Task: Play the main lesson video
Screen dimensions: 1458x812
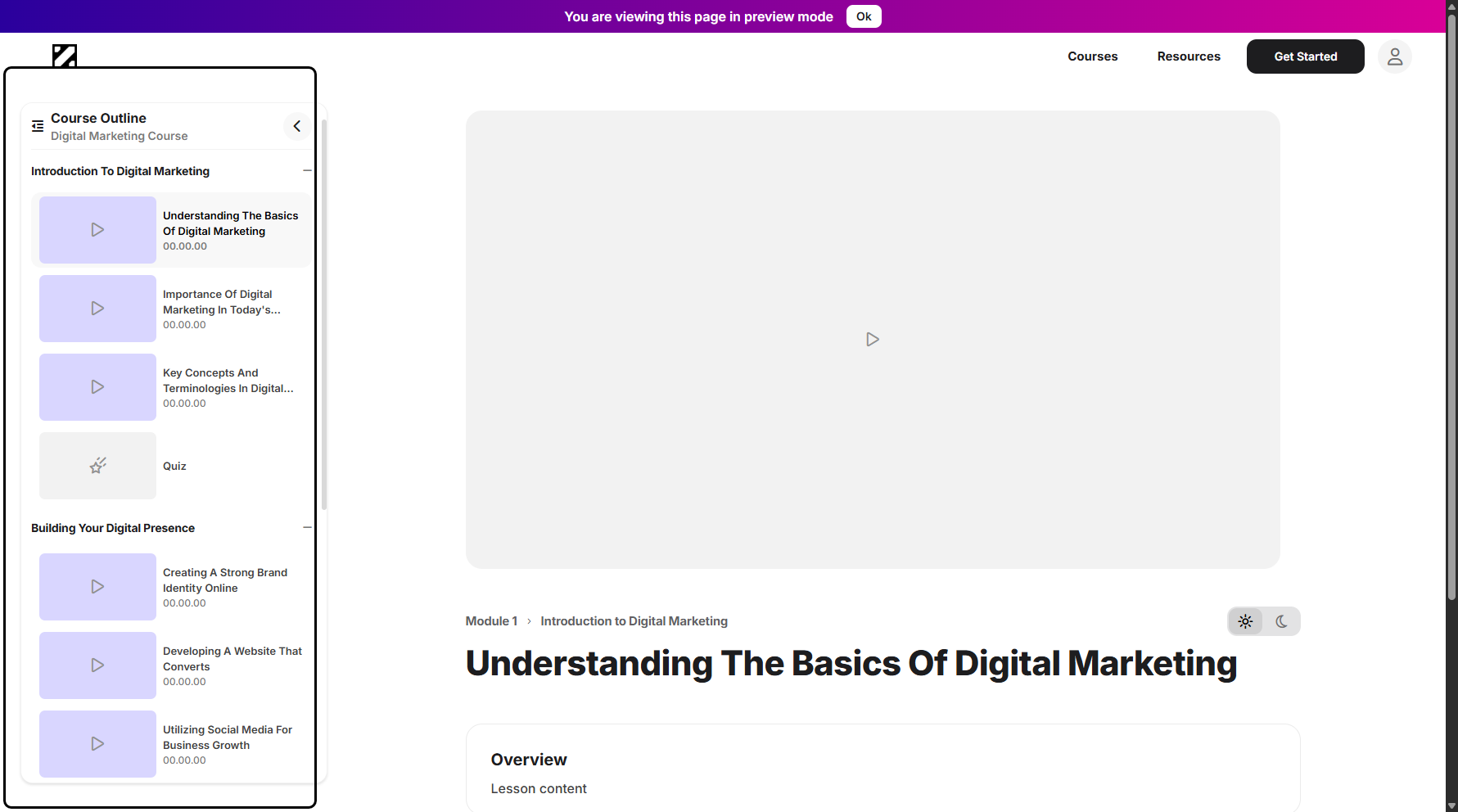Action: pos(873,339)
